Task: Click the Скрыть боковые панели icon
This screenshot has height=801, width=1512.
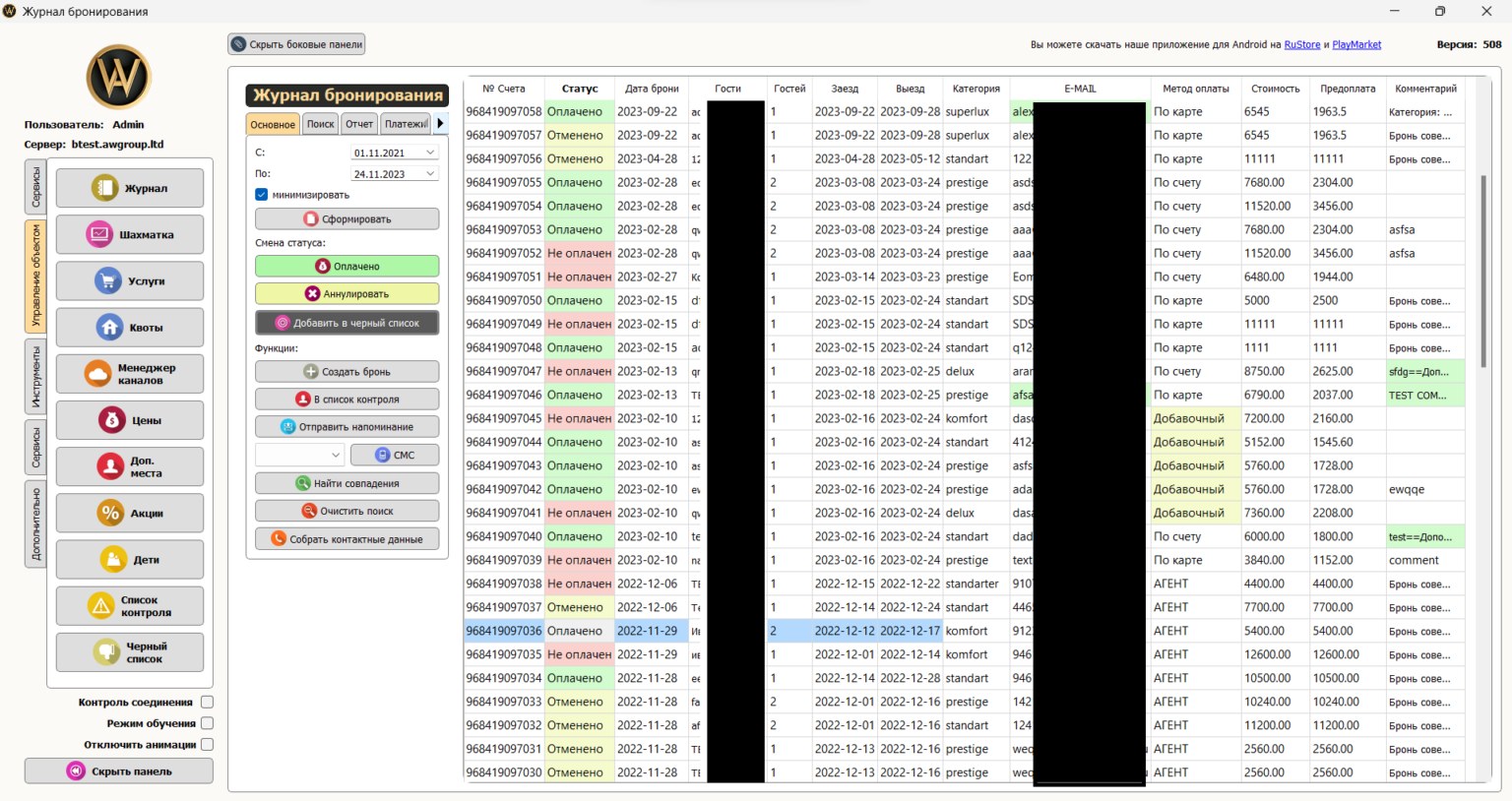Action: point(238,44)
